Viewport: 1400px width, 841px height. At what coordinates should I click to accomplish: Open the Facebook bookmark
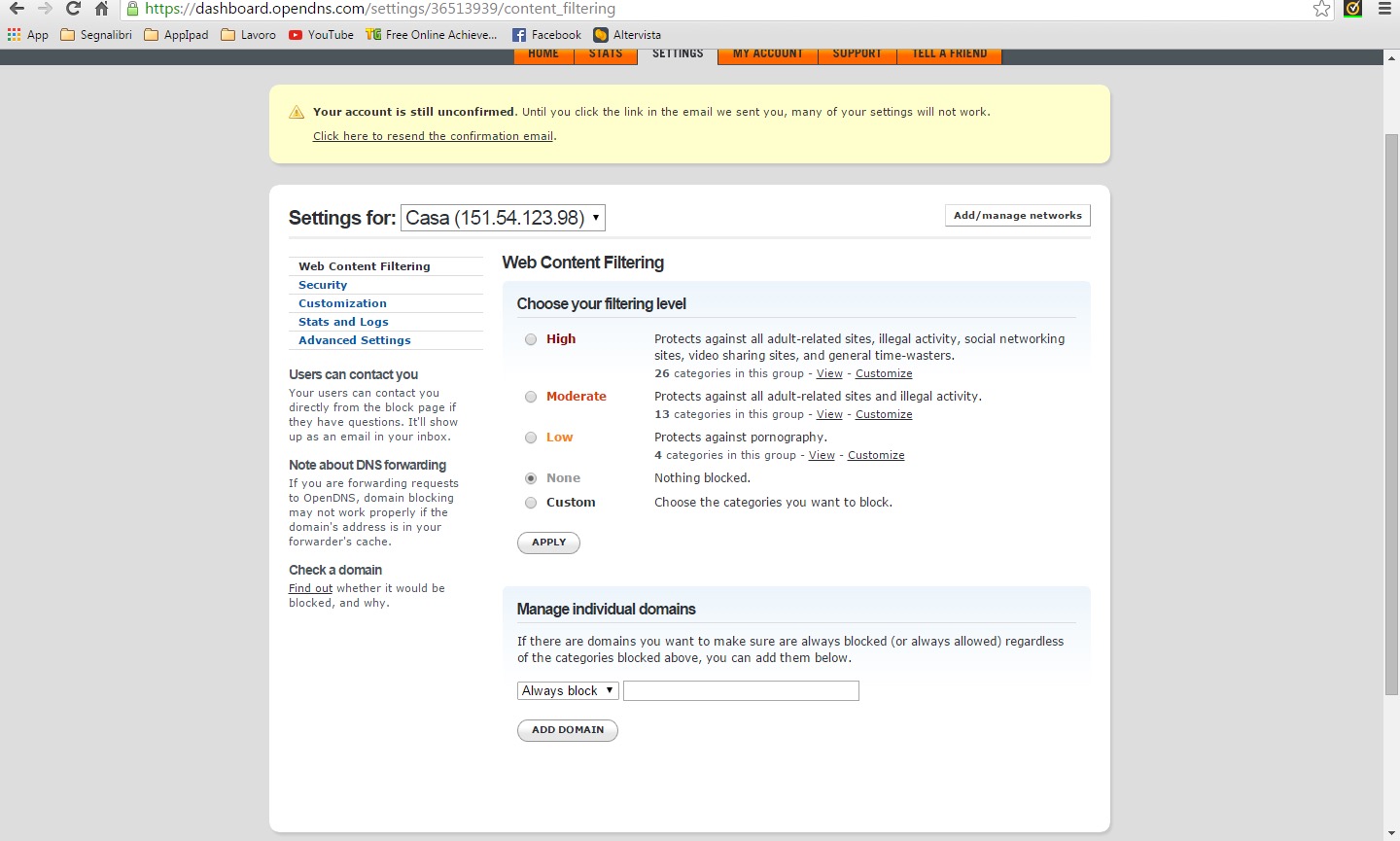coord(546,35)
